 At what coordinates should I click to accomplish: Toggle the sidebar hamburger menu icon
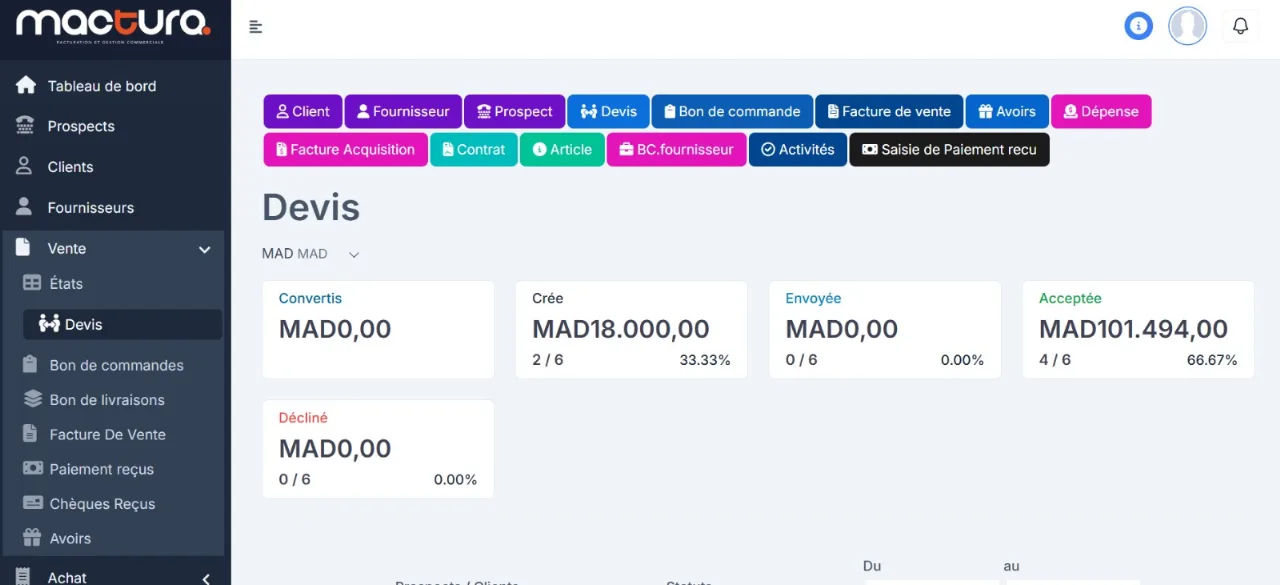[256, 27]
